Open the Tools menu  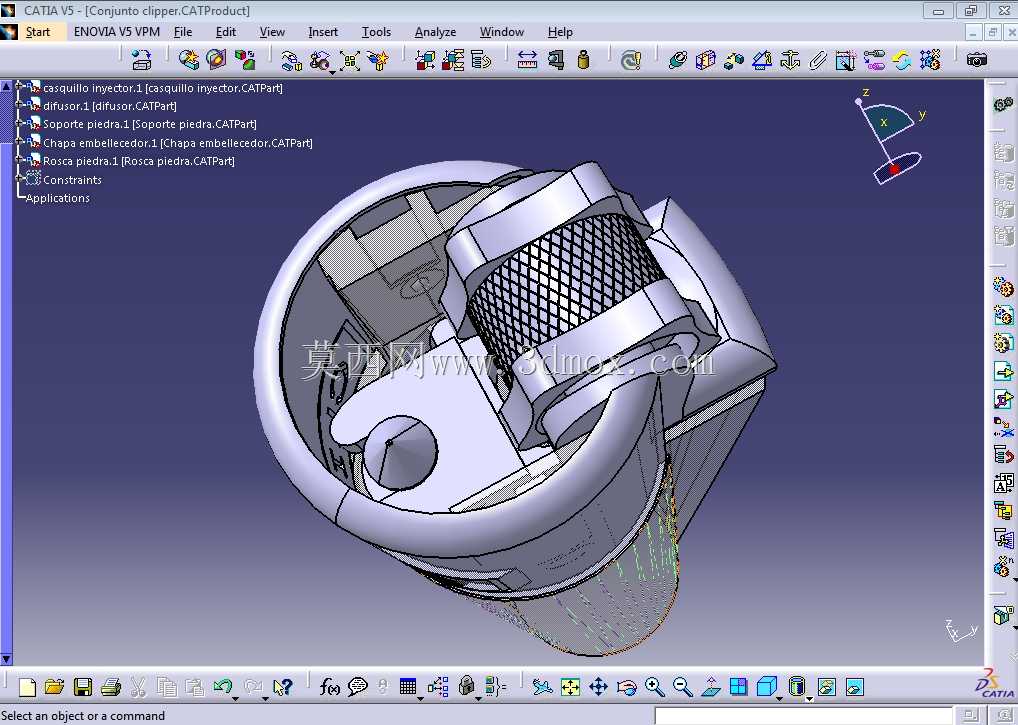point(376,32)
